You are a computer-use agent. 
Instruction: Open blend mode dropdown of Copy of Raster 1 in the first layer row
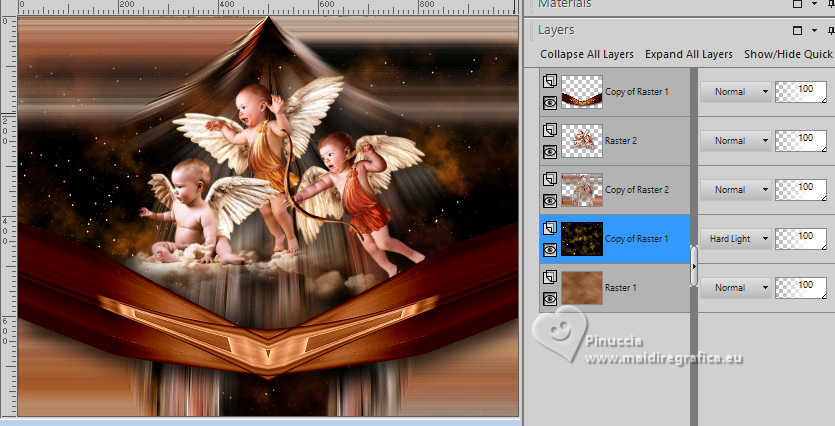(x=735, y=92)
